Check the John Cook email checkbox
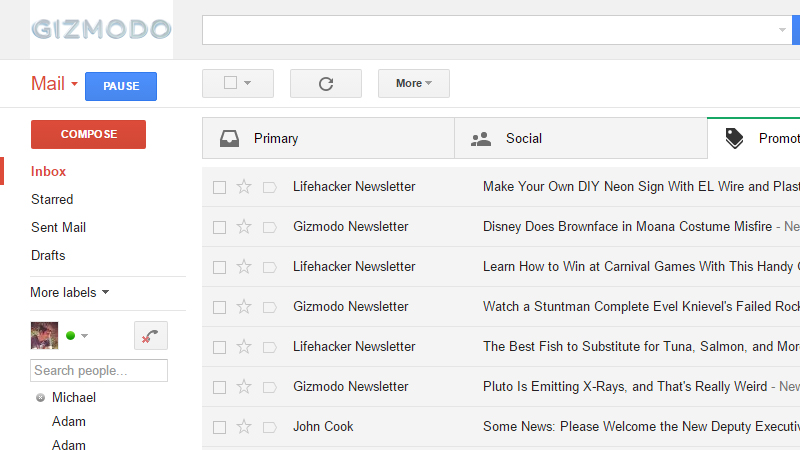 pos(219,427)
